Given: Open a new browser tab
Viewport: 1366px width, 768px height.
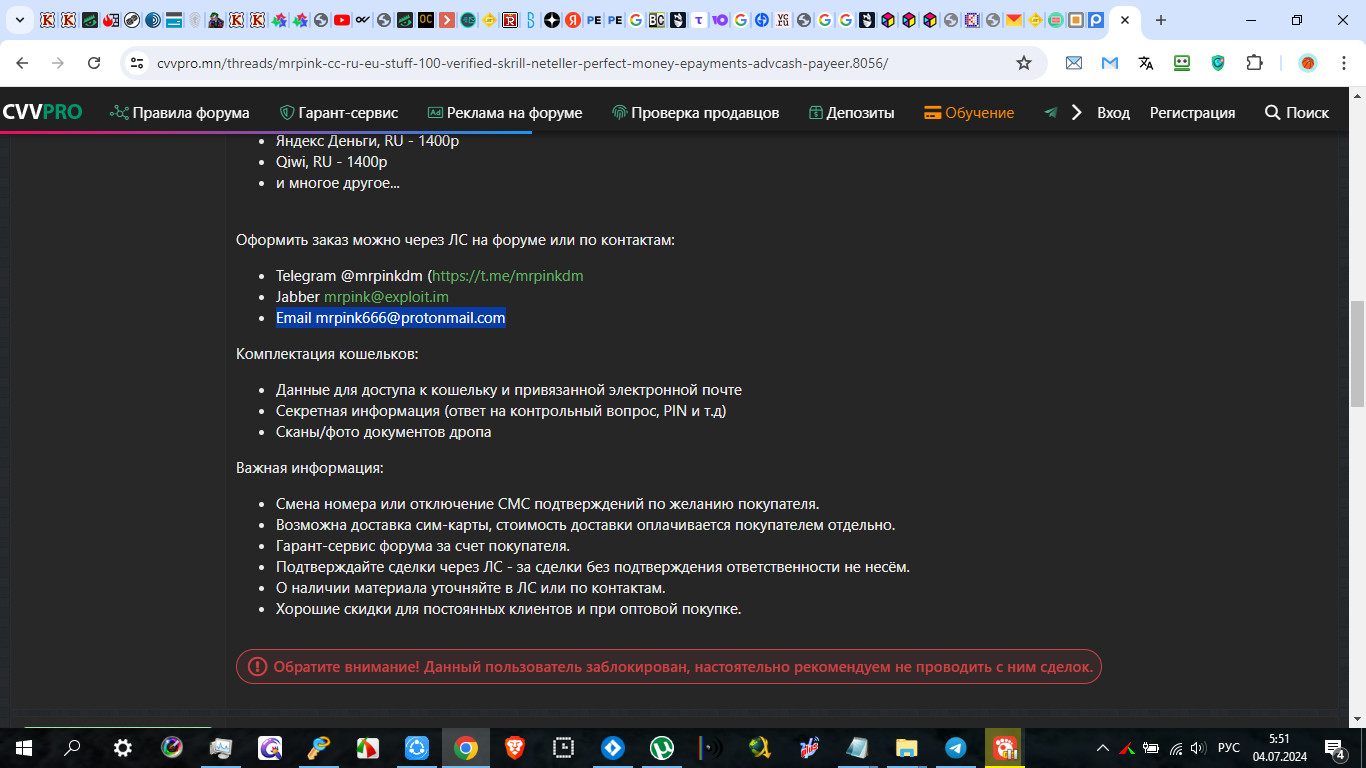Looking at the screenshot, I should (1161, 20).
